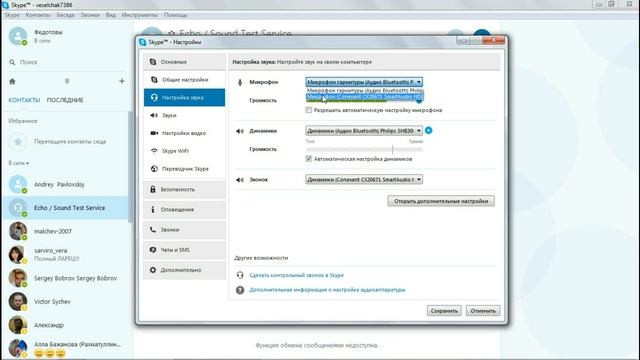Screen dimensions: 640x360
Task: Open the Звуки settings page
Action: coord(184,116)
